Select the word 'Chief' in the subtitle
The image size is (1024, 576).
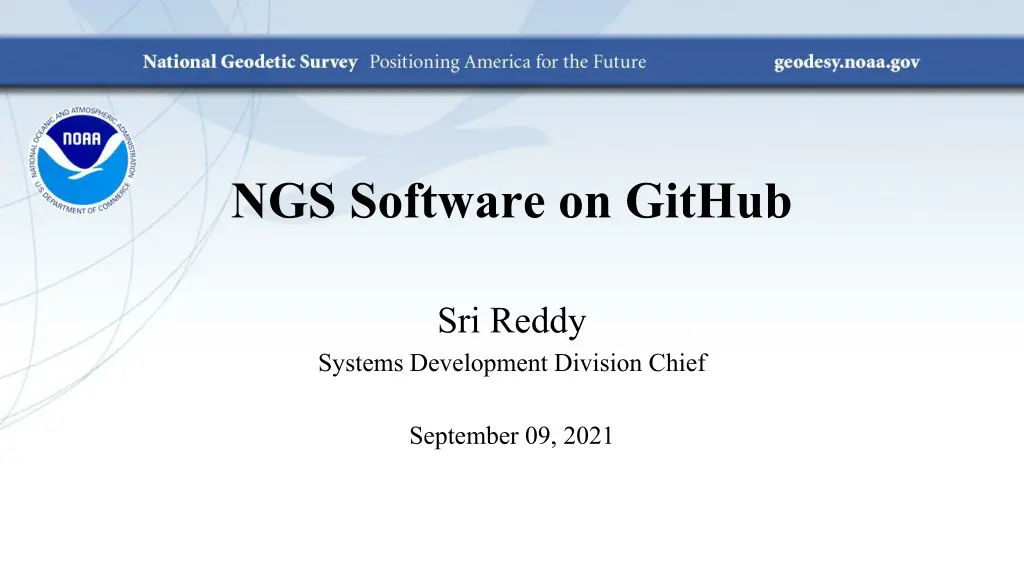pos(678,364)
